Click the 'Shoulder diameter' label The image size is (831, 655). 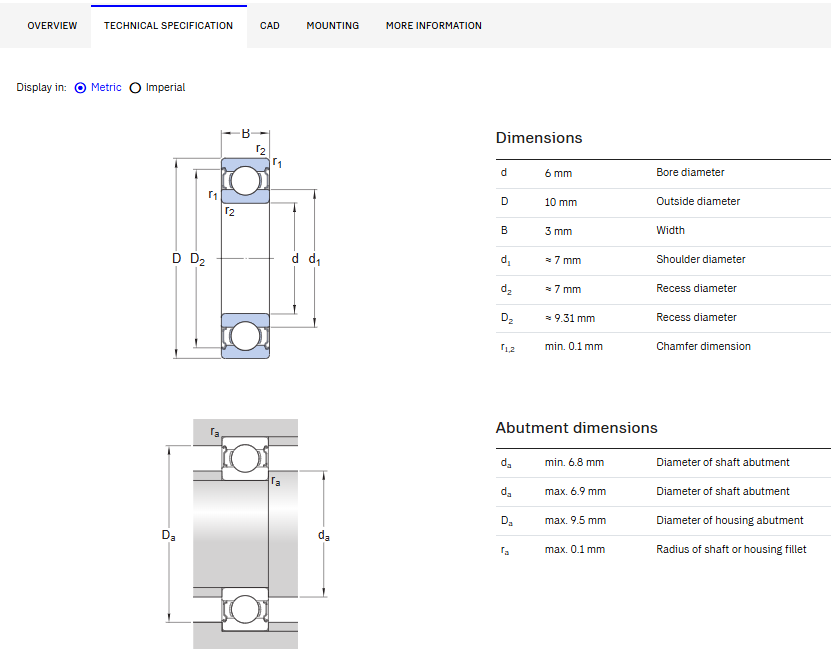point(701,259)
